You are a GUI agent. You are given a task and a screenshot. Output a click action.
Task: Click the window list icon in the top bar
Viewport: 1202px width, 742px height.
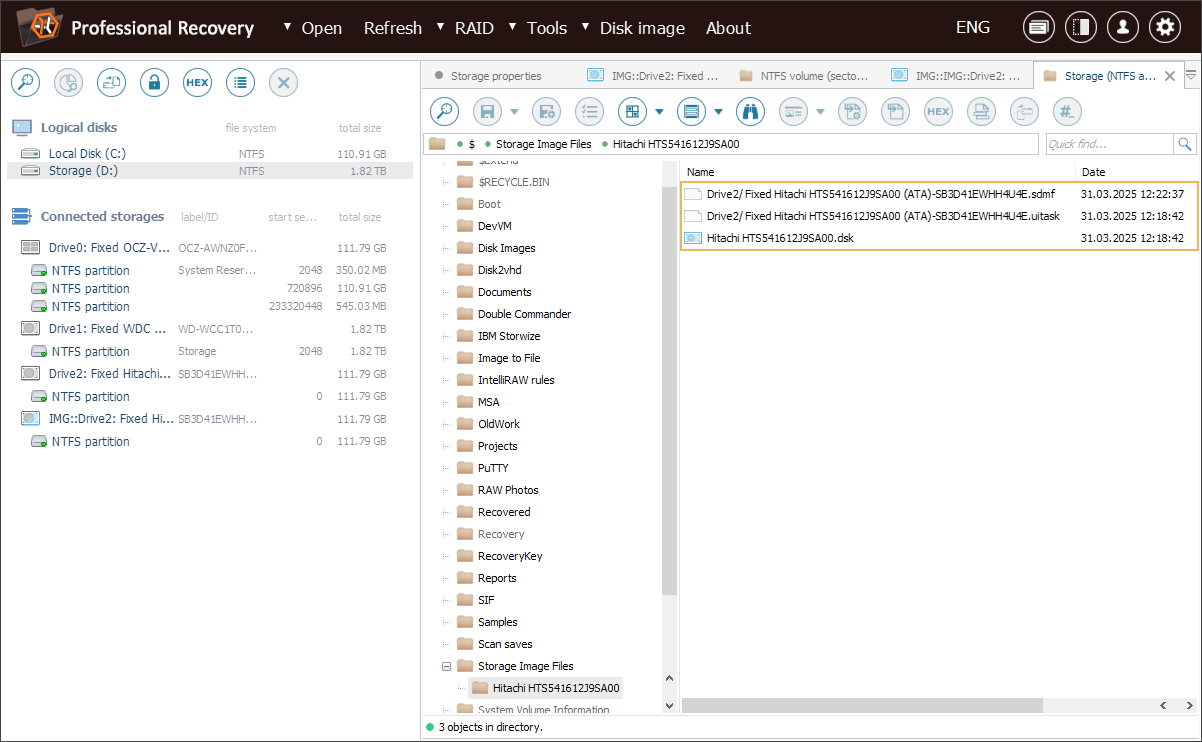[x=1039, y=28]
